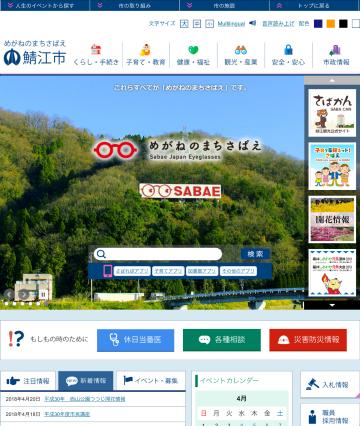This screenshot has width=360, height=426.
Task: Click the binoculars icon above 観光・産業
Action: click(x=241, y=50)
